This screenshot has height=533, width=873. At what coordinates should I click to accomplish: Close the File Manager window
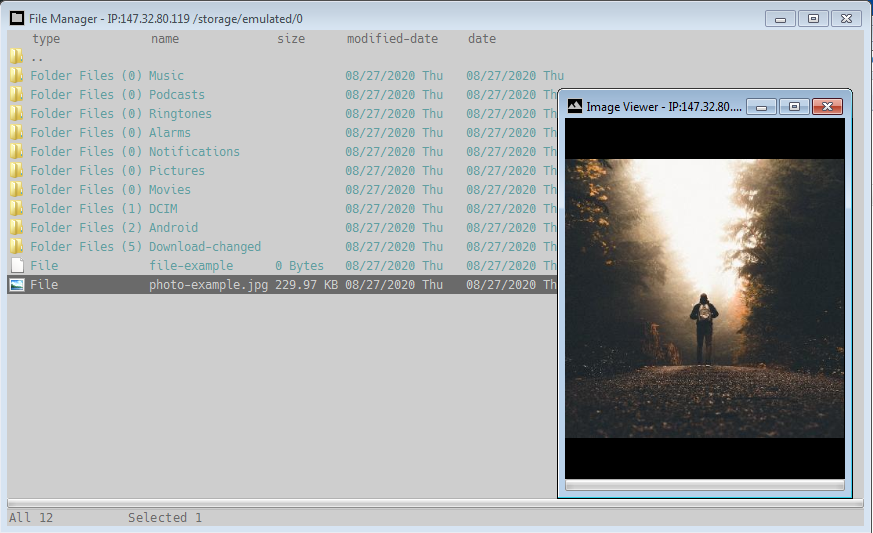click(846, 19)
